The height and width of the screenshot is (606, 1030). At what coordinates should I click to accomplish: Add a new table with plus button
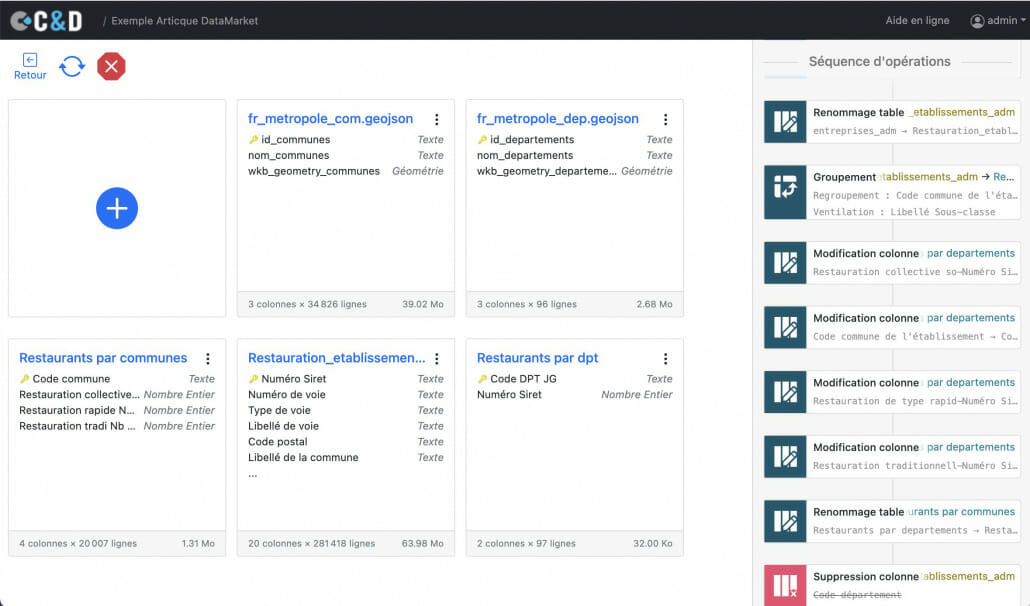coord(117,208)
